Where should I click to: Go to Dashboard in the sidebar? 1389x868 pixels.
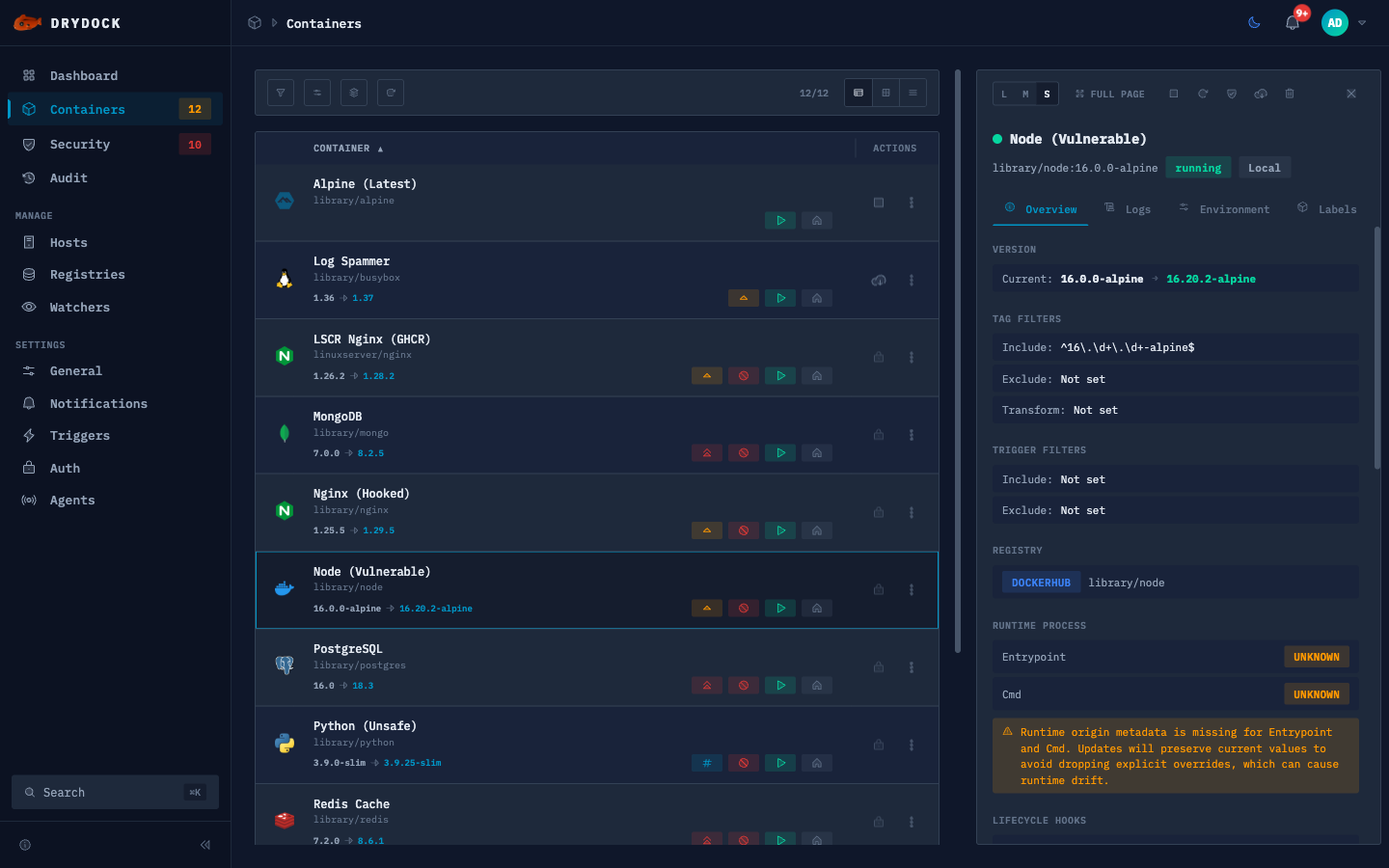pyautogui.click(x=115, y=76)
